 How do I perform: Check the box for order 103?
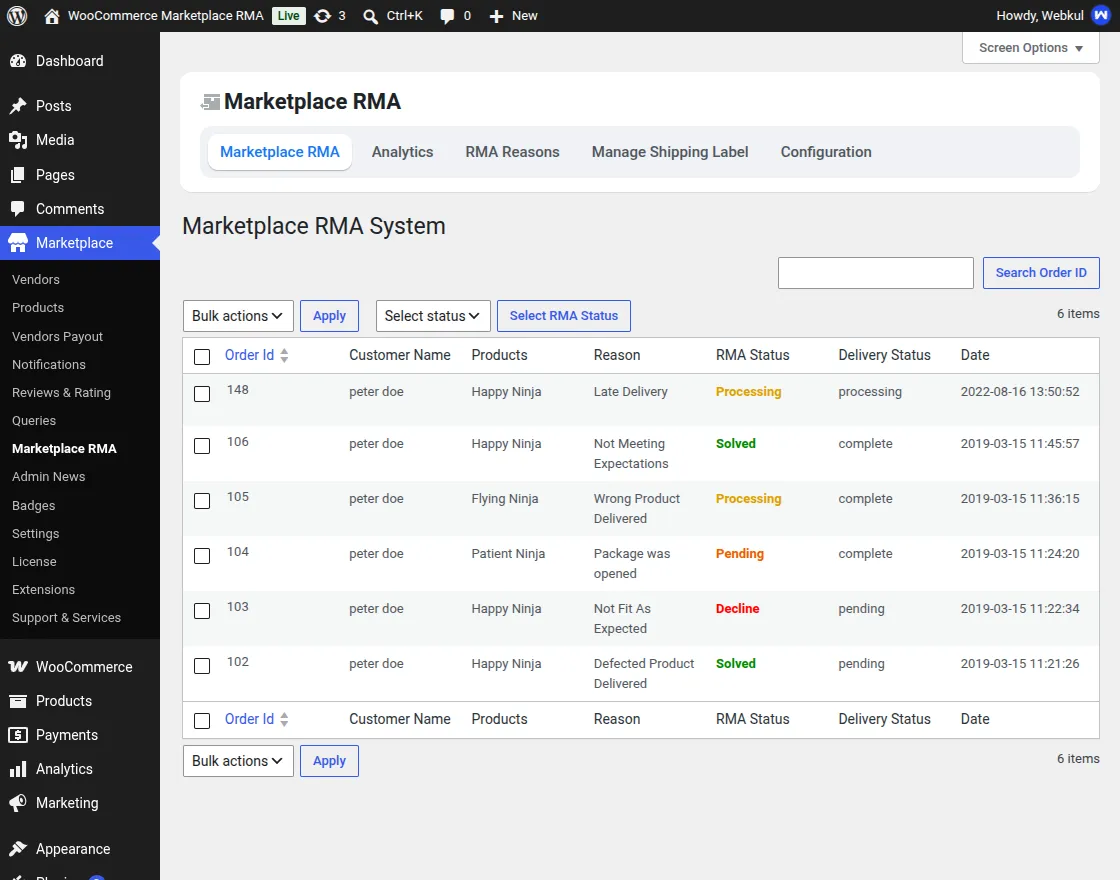(202, 611)
